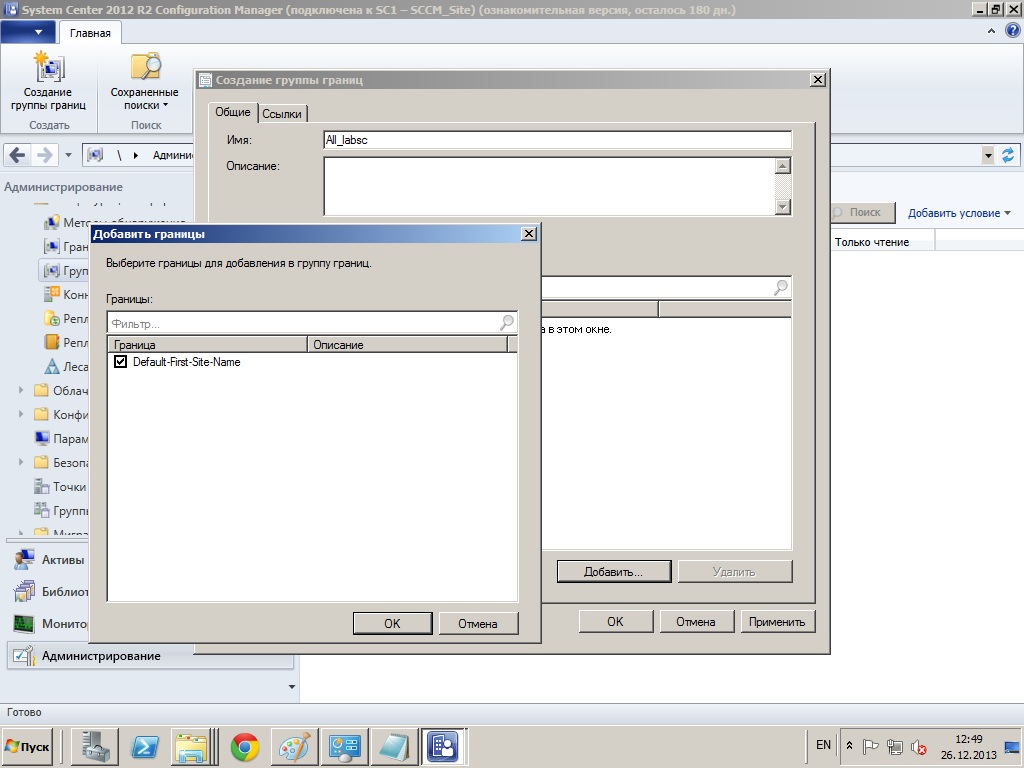Open the application menu dropdown button
This screenshot has width=1024, height=768.
click(x=27, y=32)
